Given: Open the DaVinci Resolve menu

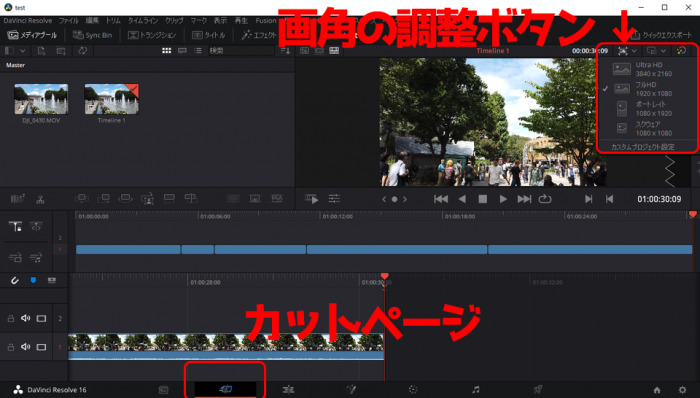Looking at the screenshot, I should point(28,21).
